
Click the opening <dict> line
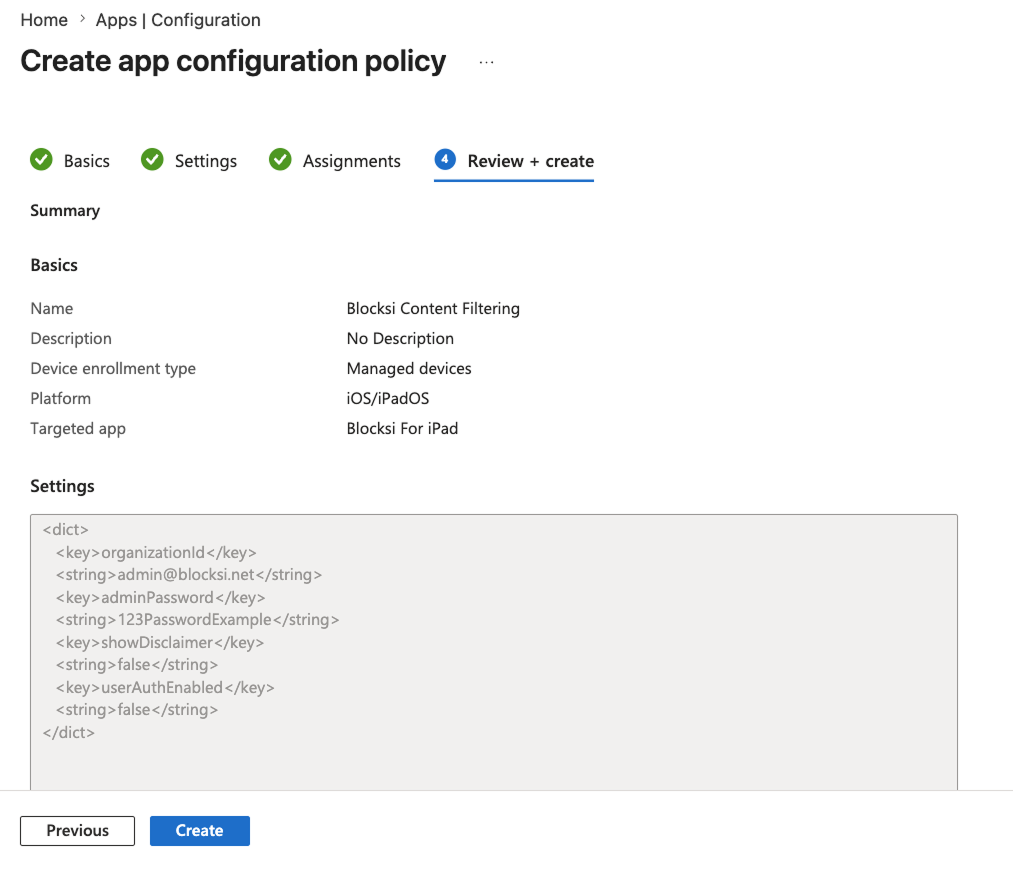(65, 530)
